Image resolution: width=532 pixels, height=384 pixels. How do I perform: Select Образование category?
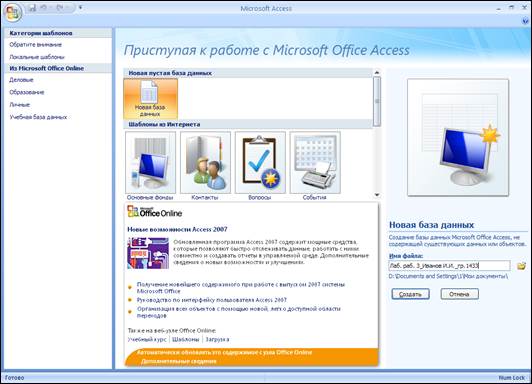click(27, 92)
